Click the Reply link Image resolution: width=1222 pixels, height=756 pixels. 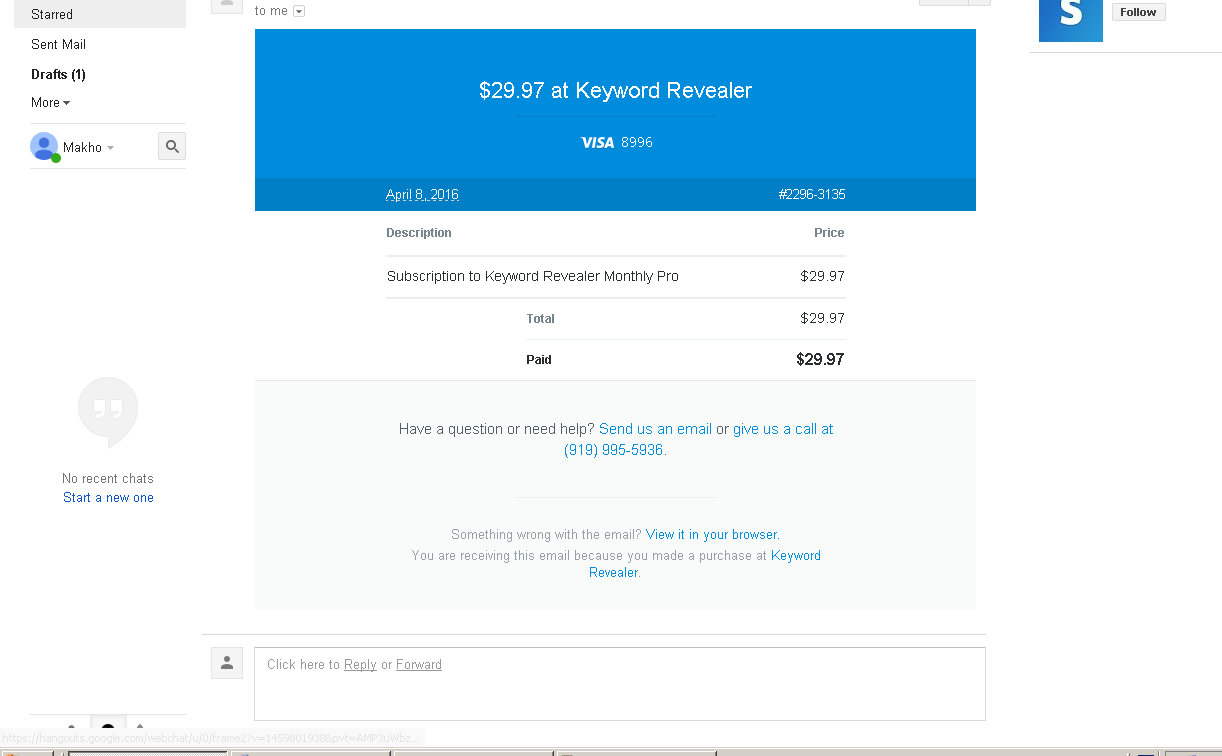coord(360,664)
